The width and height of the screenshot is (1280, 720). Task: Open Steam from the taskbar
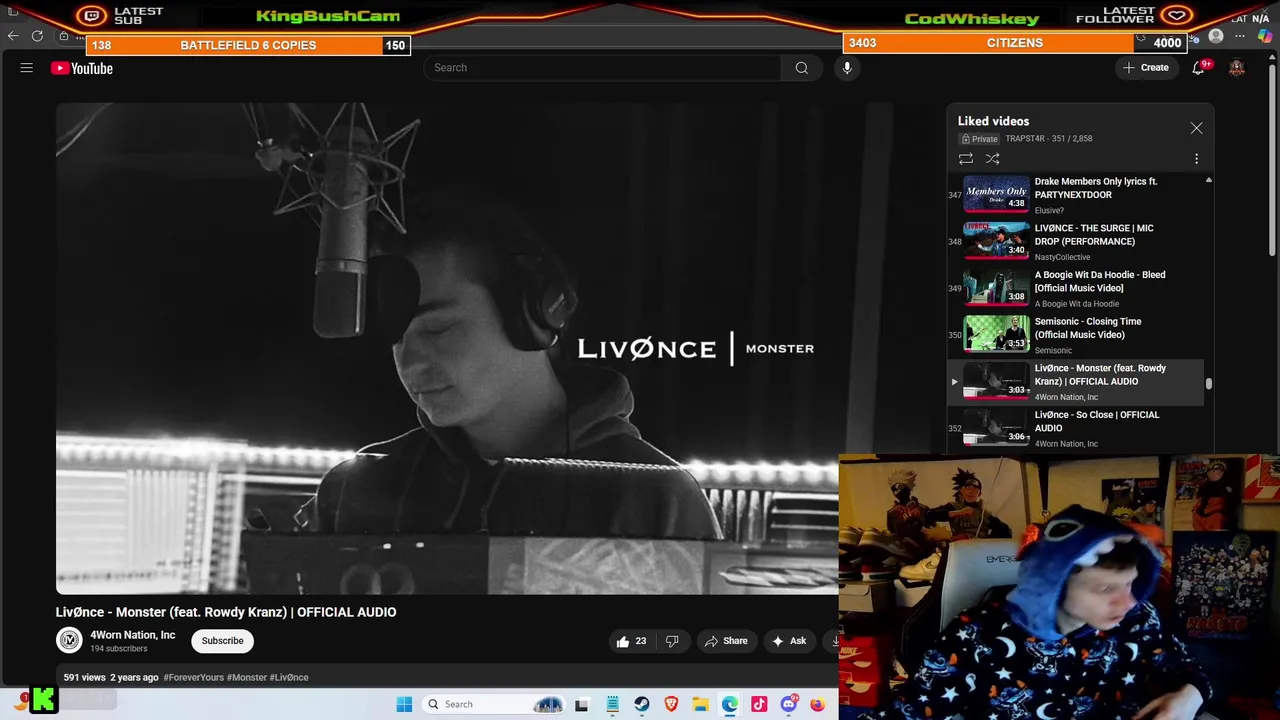(641, 704)
